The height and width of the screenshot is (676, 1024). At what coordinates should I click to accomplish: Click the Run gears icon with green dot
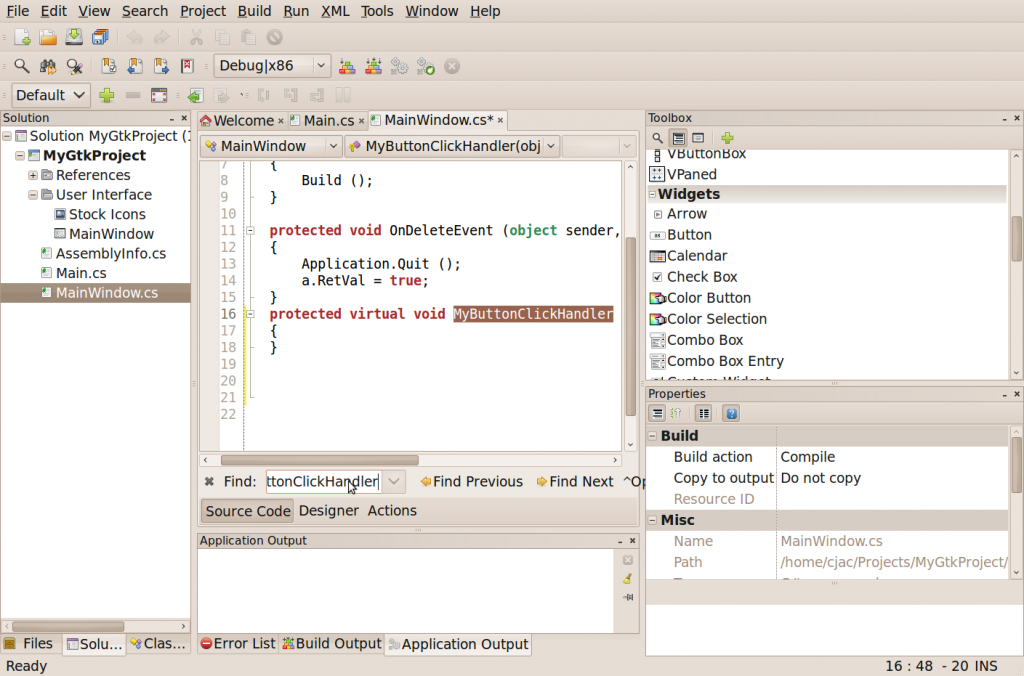[x=426, y=66]
